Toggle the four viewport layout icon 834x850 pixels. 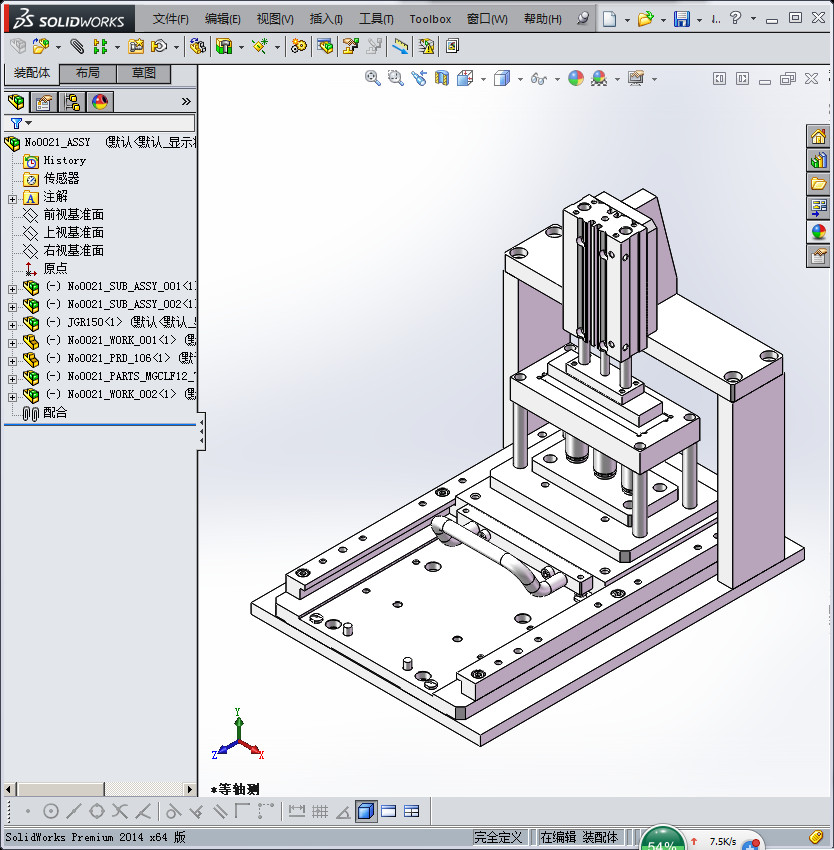tap(412, 812)
